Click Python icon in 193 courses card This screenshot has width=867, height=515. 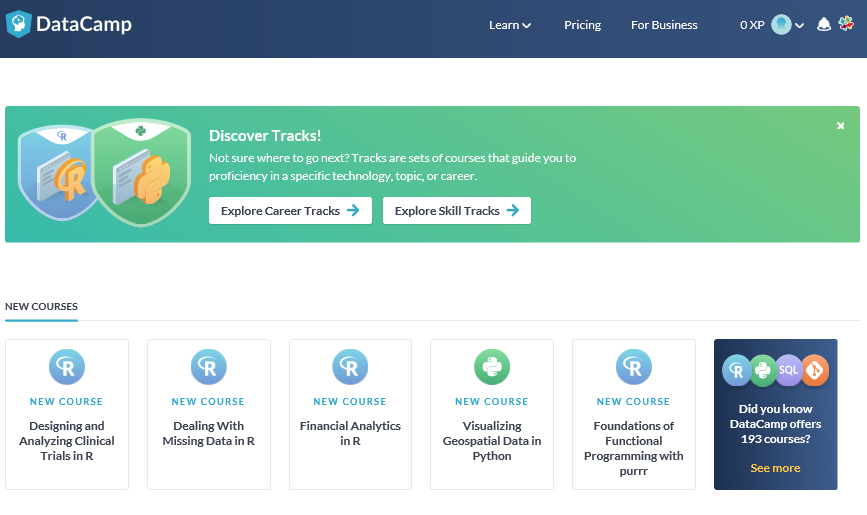point(762,370)
